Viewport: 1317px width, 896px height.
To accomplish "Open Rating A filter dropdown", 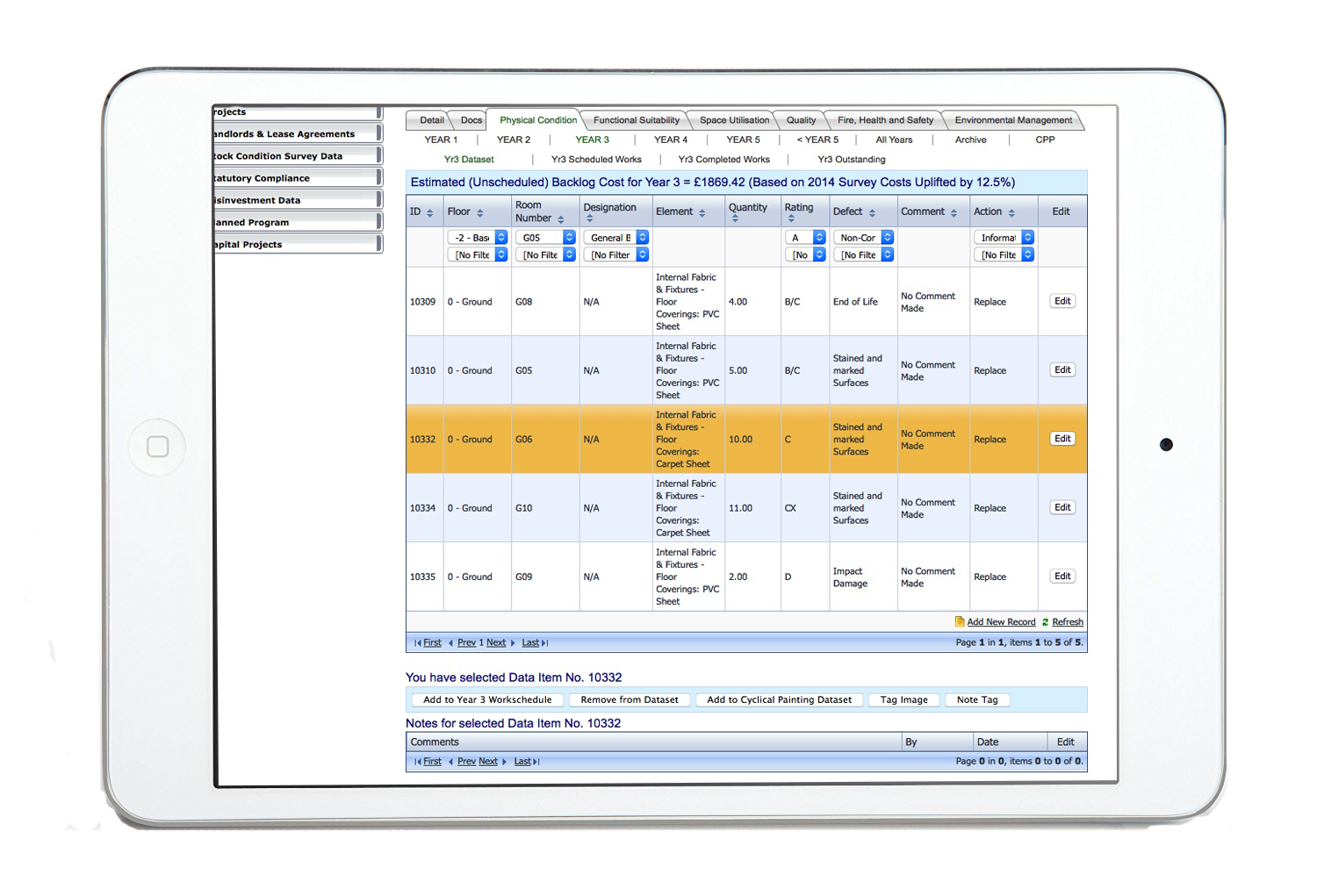I will point(805,238).
